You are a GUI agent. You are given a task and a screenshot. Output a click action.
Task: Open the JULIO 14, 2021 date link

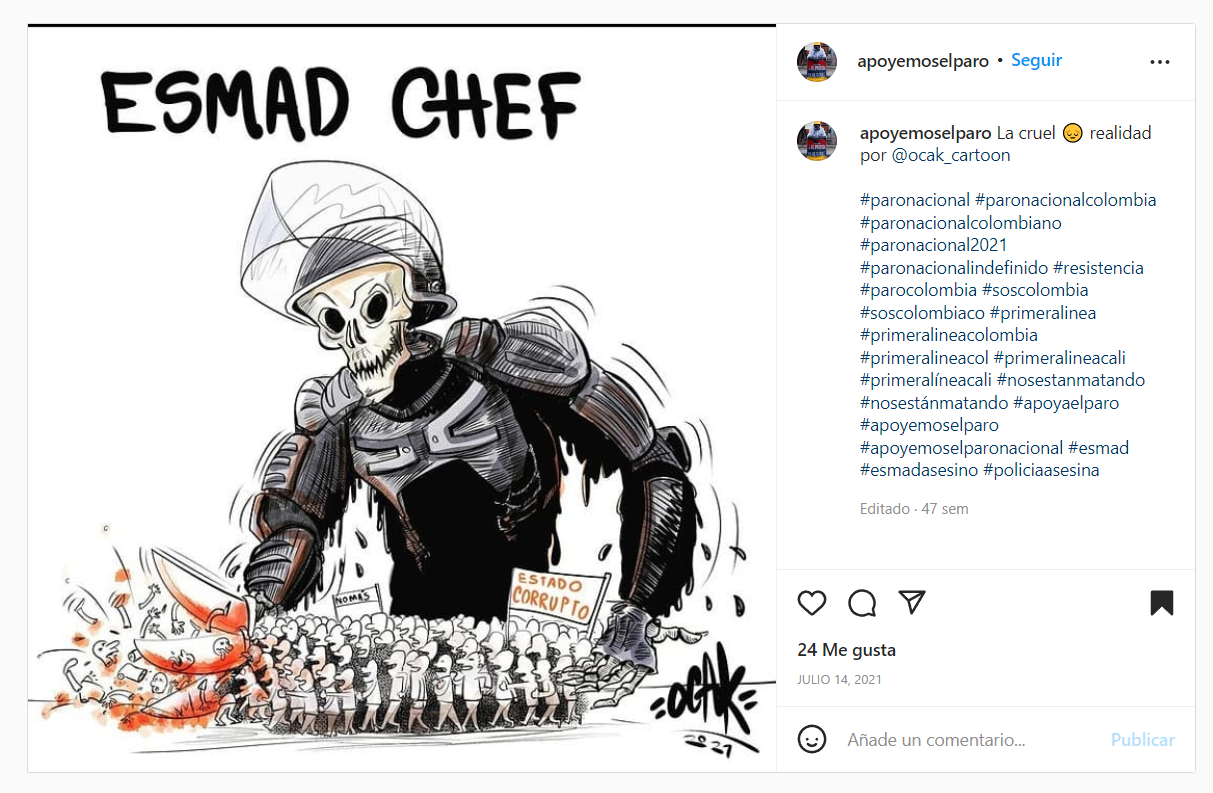coord(839,680)
